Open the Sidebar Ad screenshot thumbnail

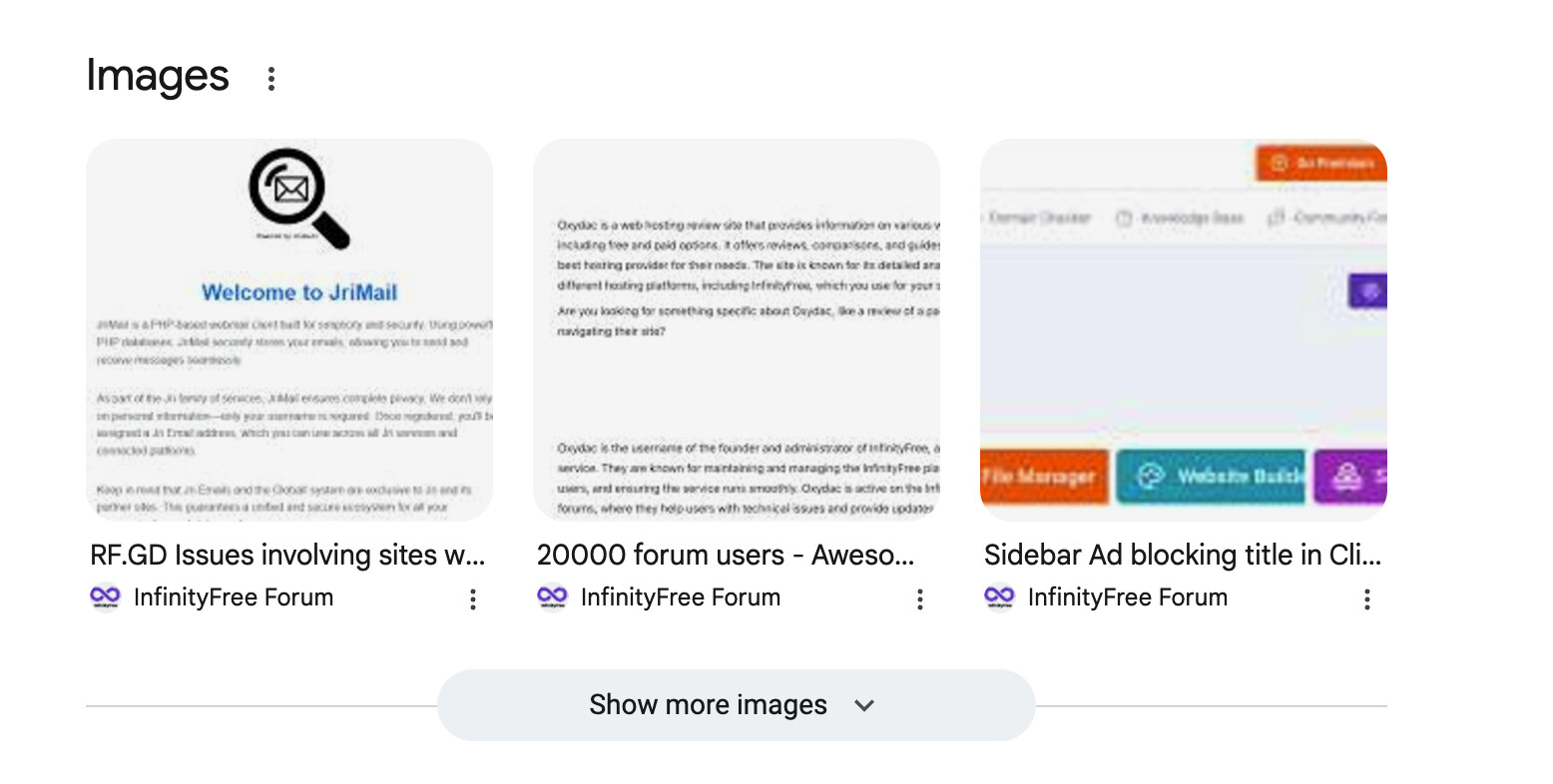tap(1184, 329)
